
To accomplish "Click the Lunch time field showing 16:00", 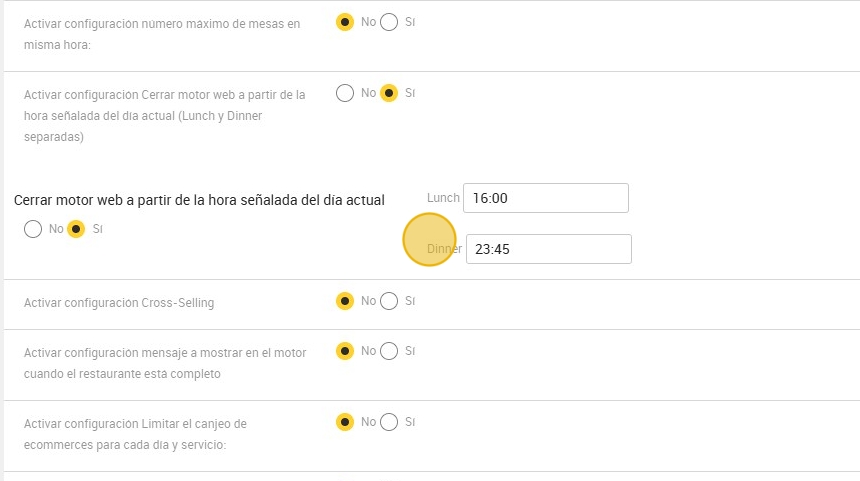I will pos(547,198).
